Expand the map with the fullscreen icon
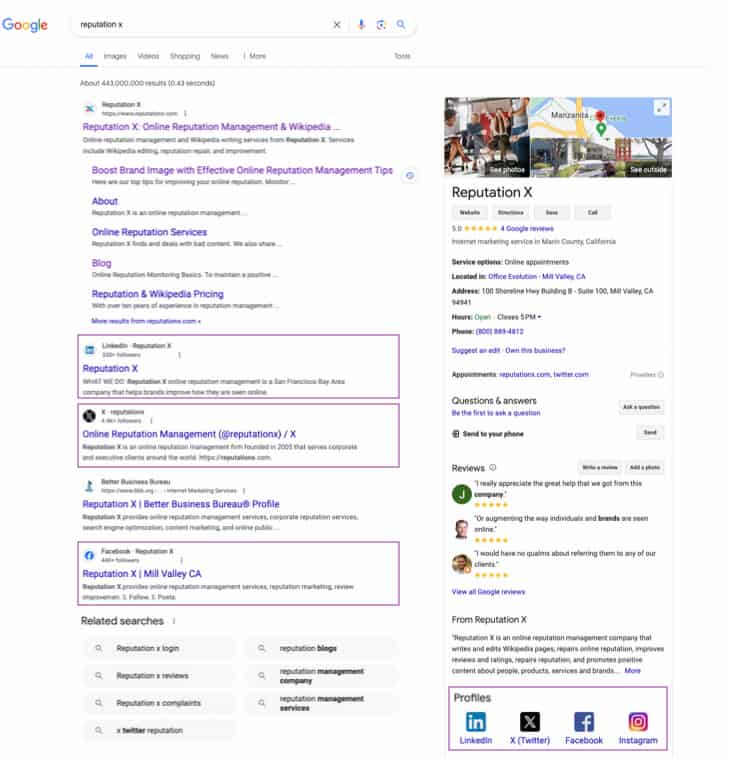The width and height of the screenshot is (731, 758). (661, 107)
